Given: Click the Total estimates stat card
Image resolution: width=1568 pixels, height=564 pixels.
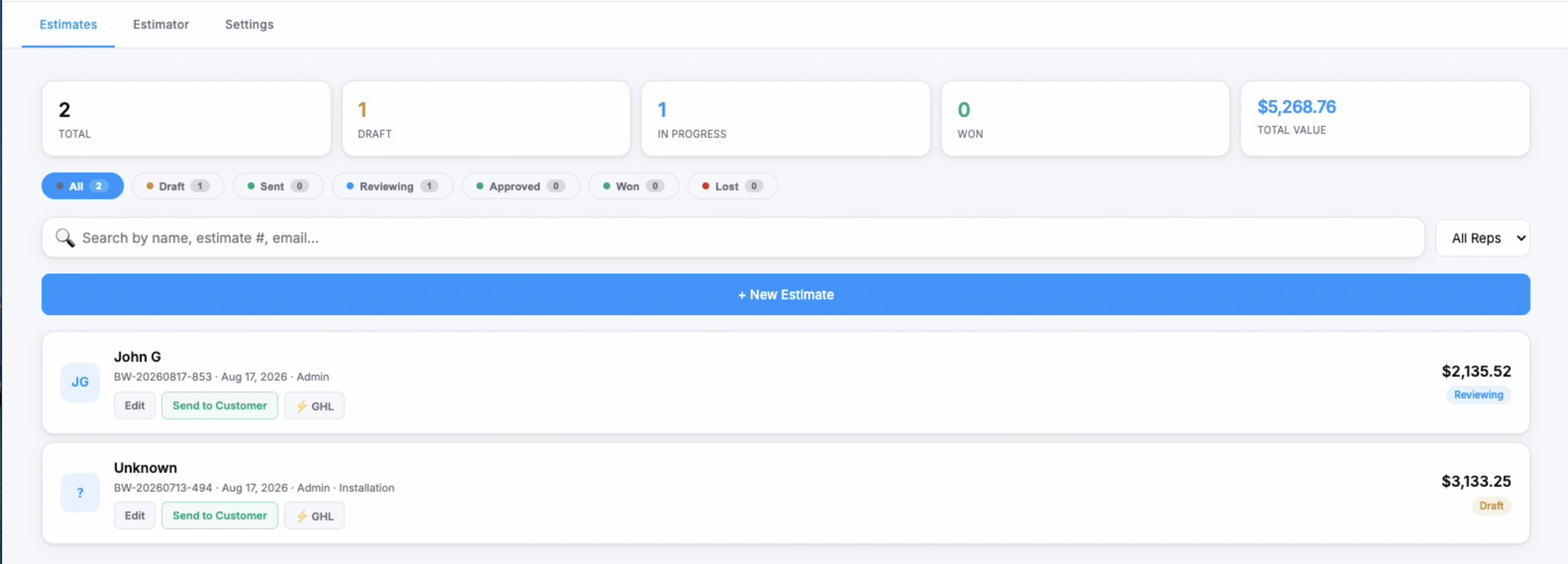Looking at the screenshot, I should click(186, 119).
